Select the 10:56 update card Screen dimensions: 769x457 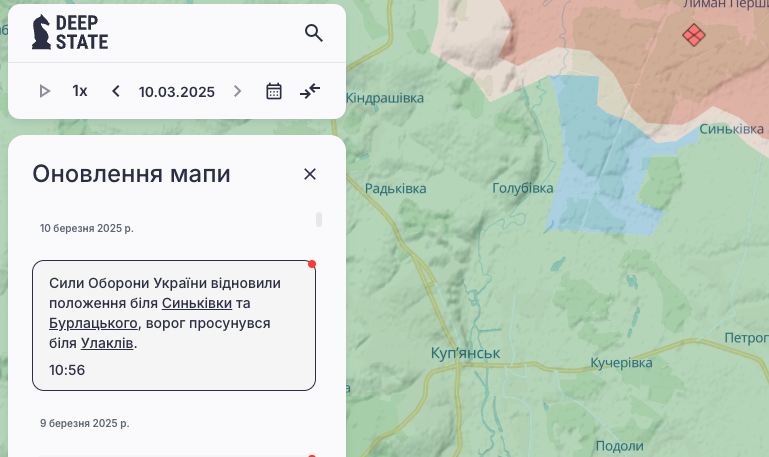(x=174, y=325)
